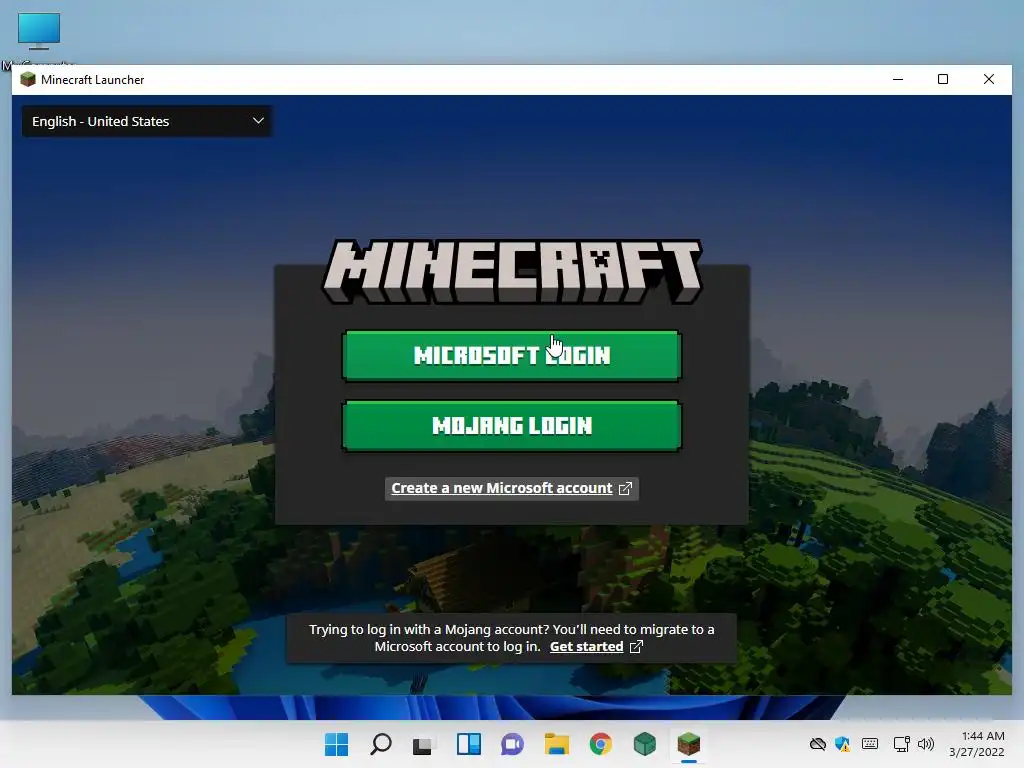Open the clock showing 1:44 AM
The image size is (1024, 768).
pyautogui.click(x=977, y=744)
